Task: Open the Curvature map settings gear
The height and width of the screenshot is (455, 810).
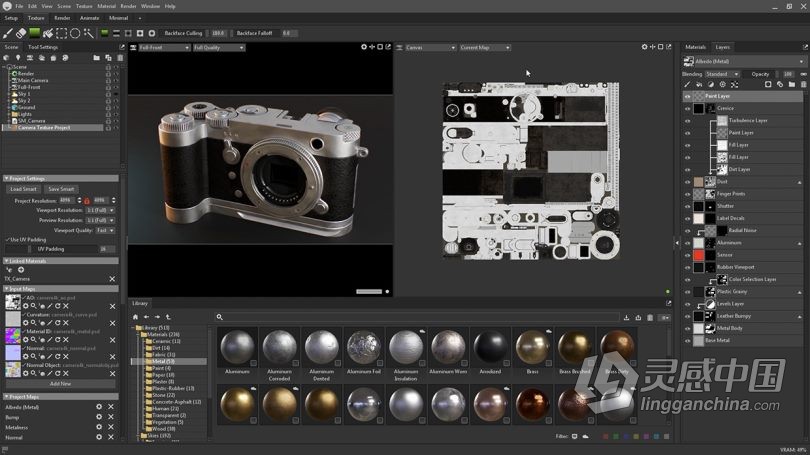Action: [25, 323]
